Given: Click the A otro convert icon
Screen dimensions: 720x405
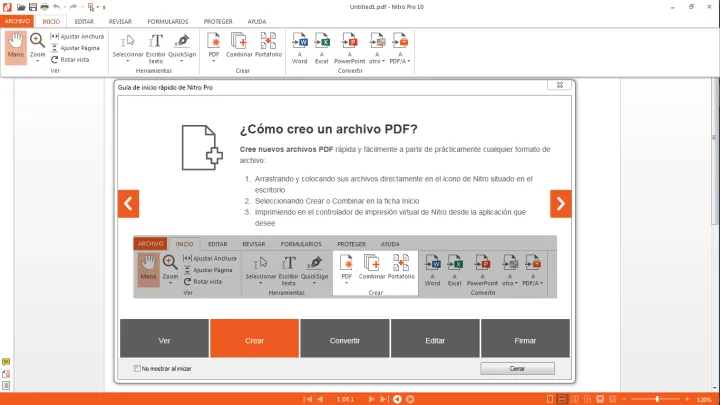Looking at the screenshot, I should (377, 48).
